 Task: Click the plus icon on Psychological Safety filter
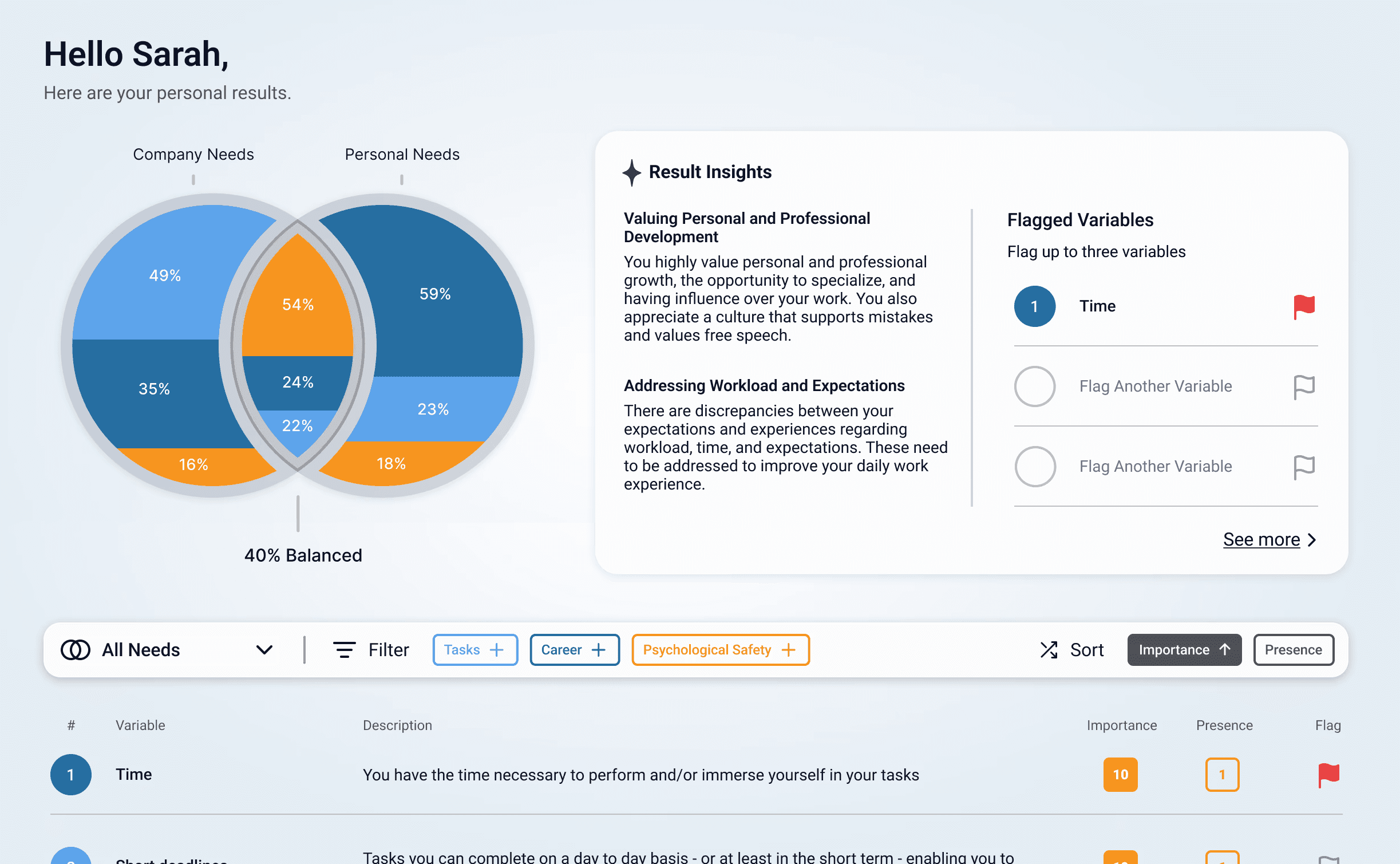click(789, 650)
